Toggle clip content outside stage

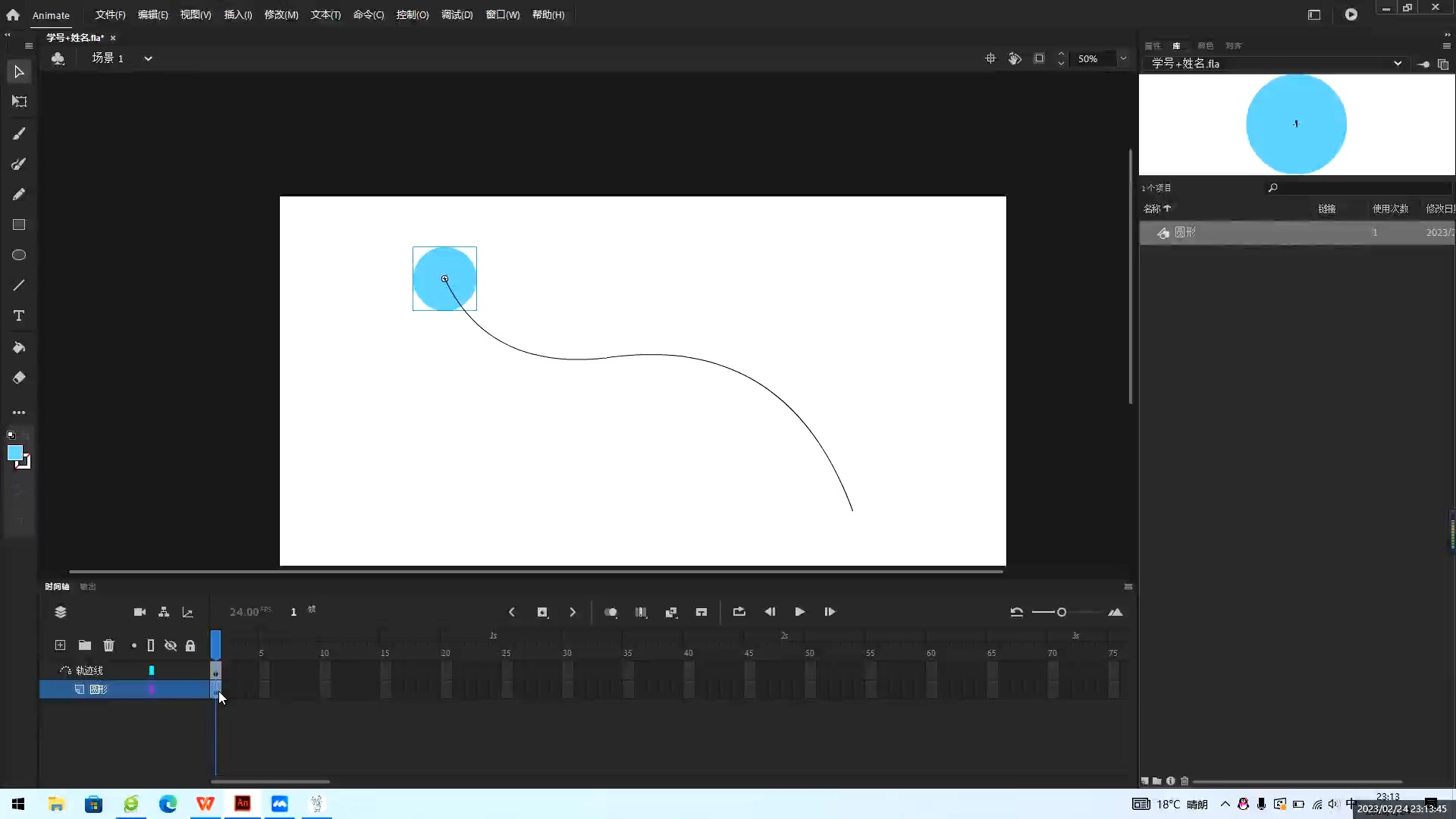(1039, 58)
